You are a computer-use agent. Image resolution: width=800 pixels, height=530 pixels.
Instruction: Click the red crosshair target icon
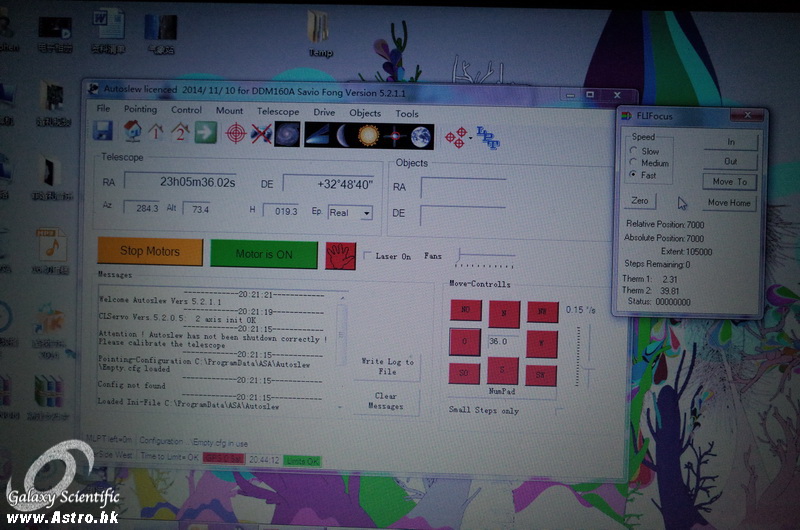(235, 133)
